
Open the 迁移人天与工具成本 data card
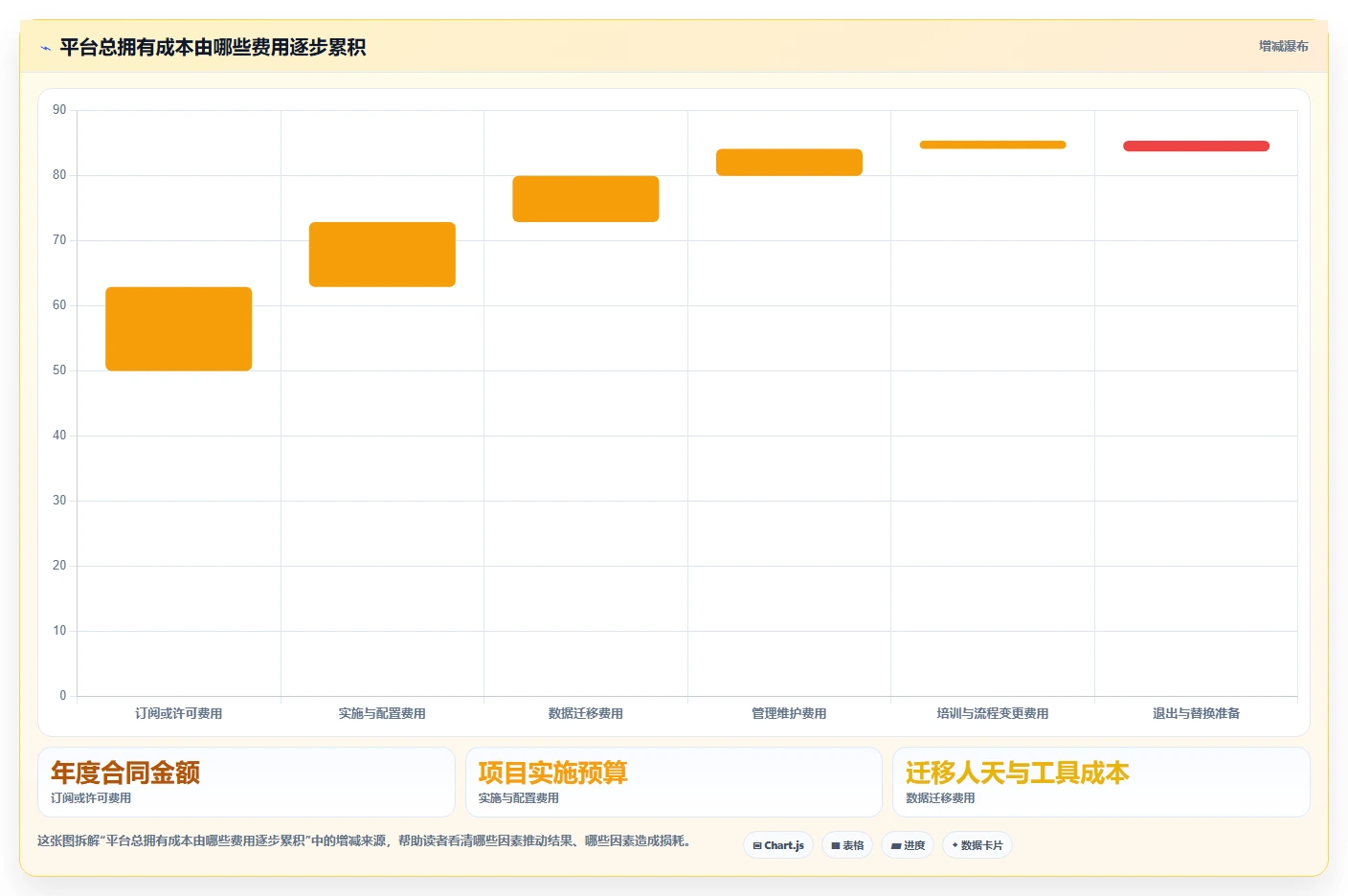(x=1101, y=782)
